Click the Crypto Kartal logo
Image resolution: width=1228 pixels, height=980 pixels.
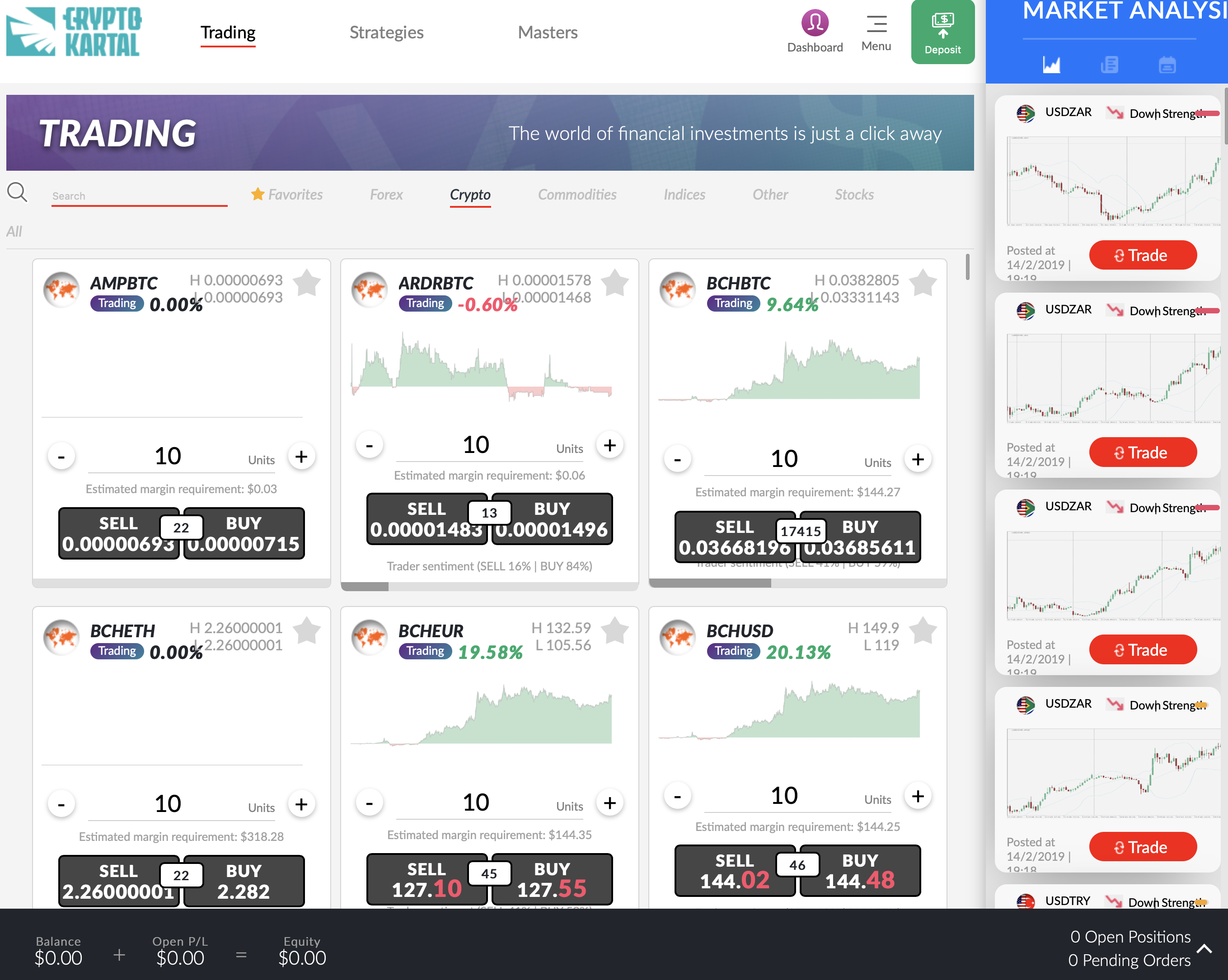point(74,31)
